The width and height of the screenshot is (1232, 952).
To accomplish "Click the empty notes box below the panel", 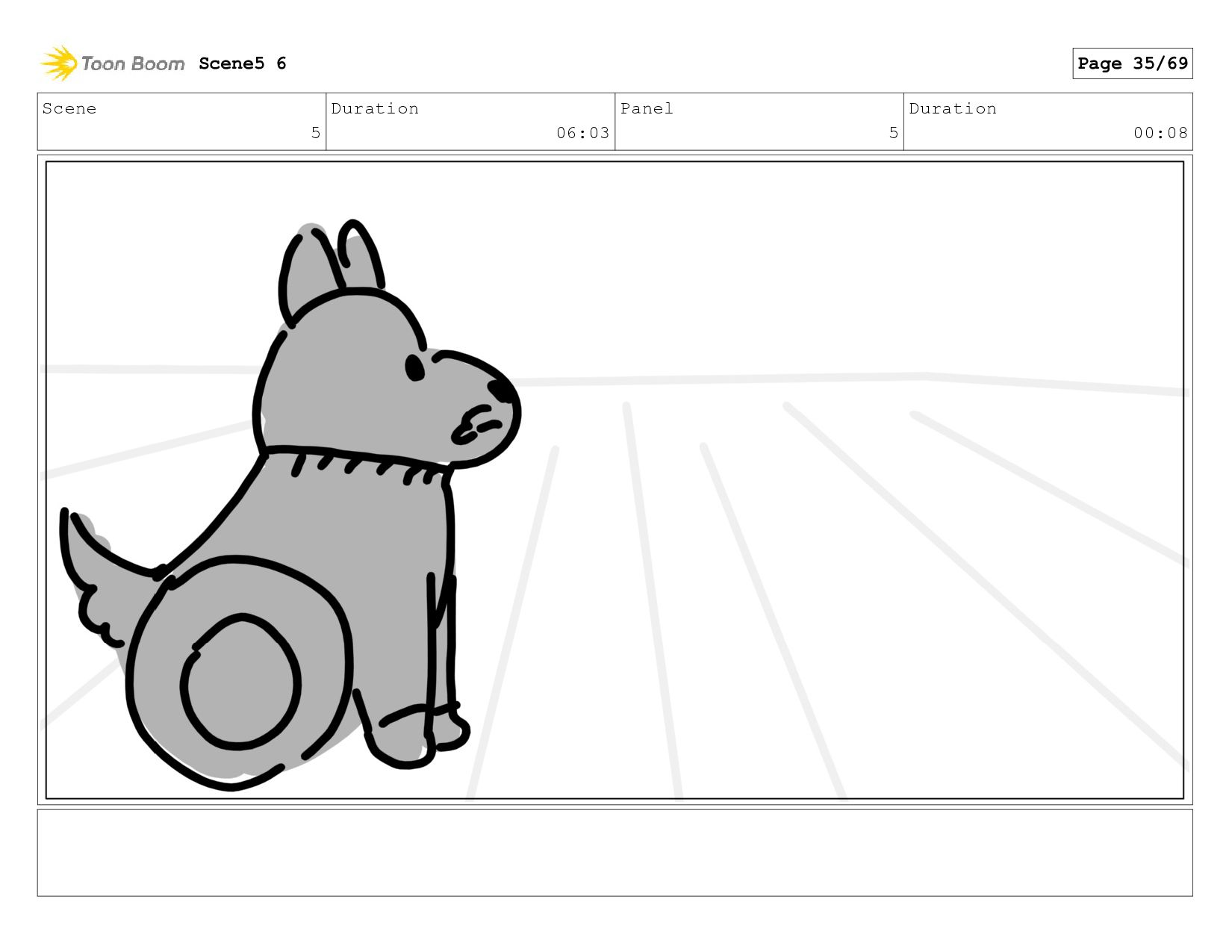I will click(x=615, y=853).
